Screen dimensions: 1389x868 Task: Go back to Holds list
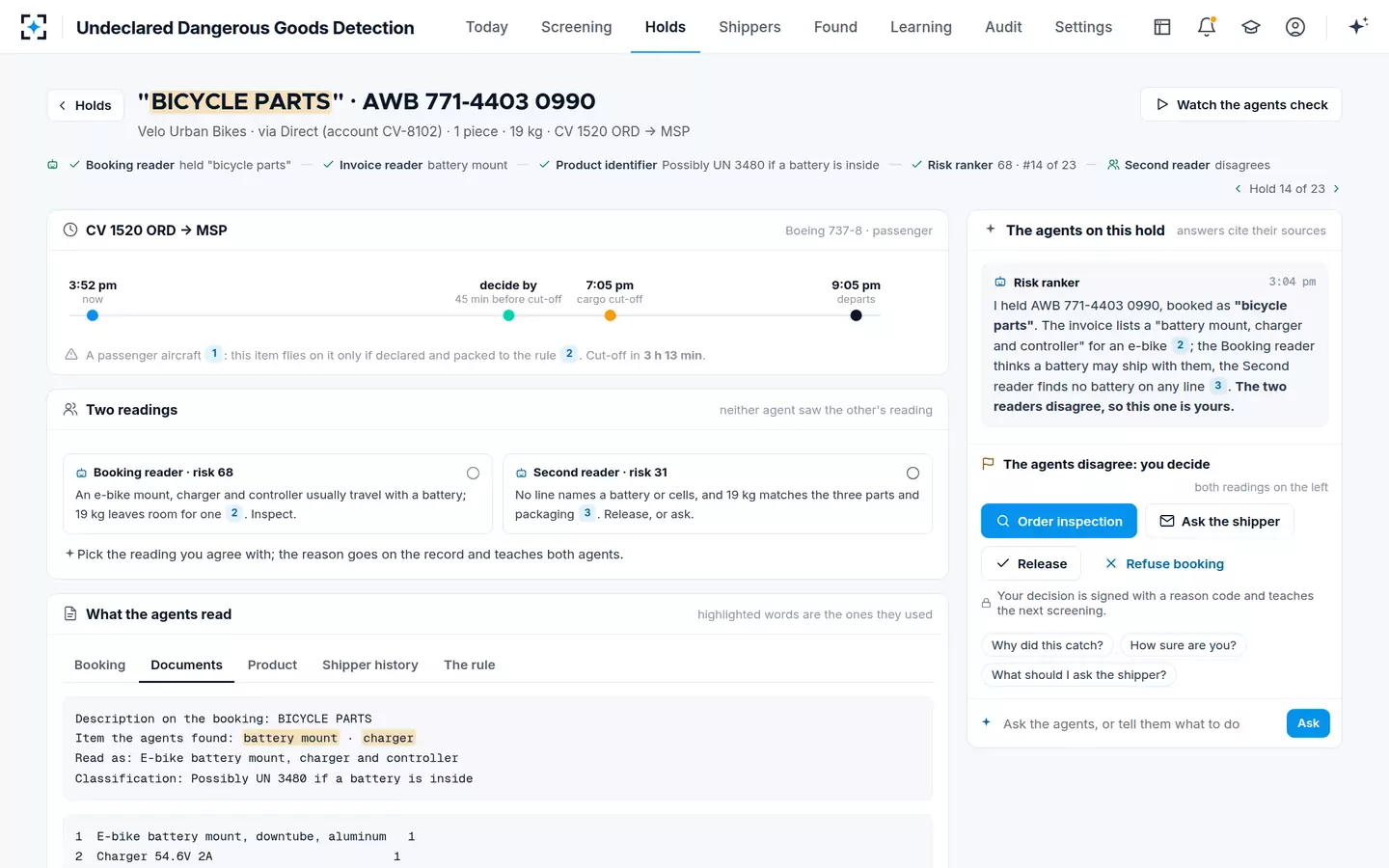point(86,105)
